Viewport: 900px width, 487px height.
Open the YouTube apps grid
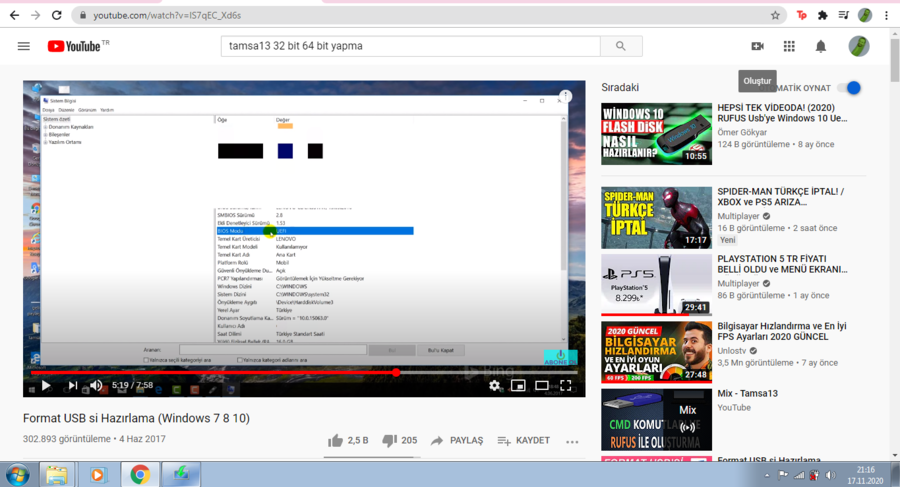[x=789, y=46]
